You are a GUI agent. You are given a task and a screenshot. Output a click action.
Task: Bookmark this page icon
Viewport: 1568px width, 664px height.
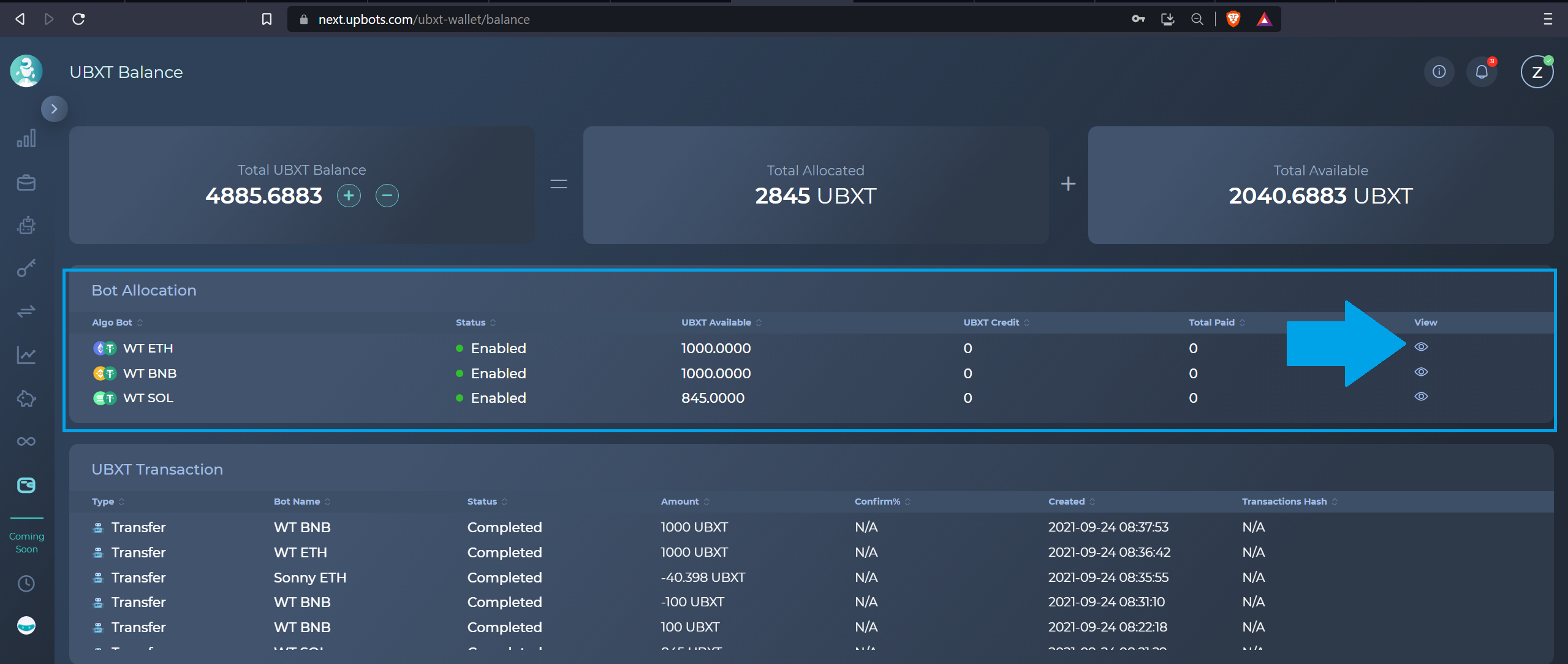pos(267,19)
